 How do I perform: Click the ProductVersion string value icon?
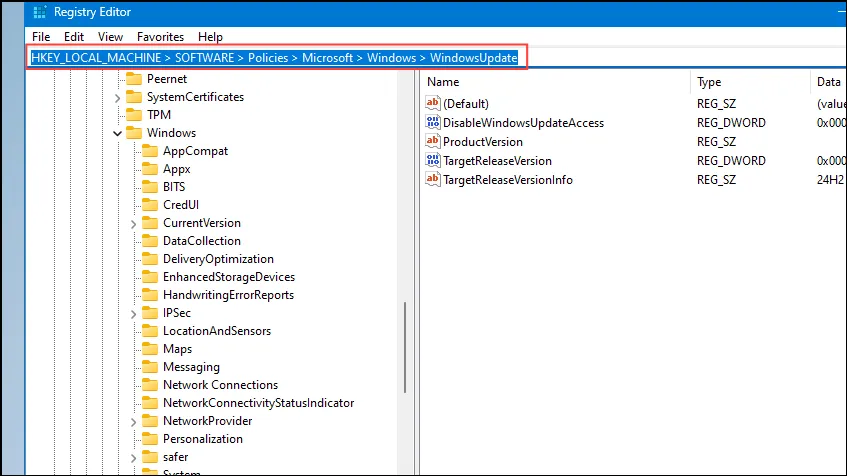tap(433, 141)
